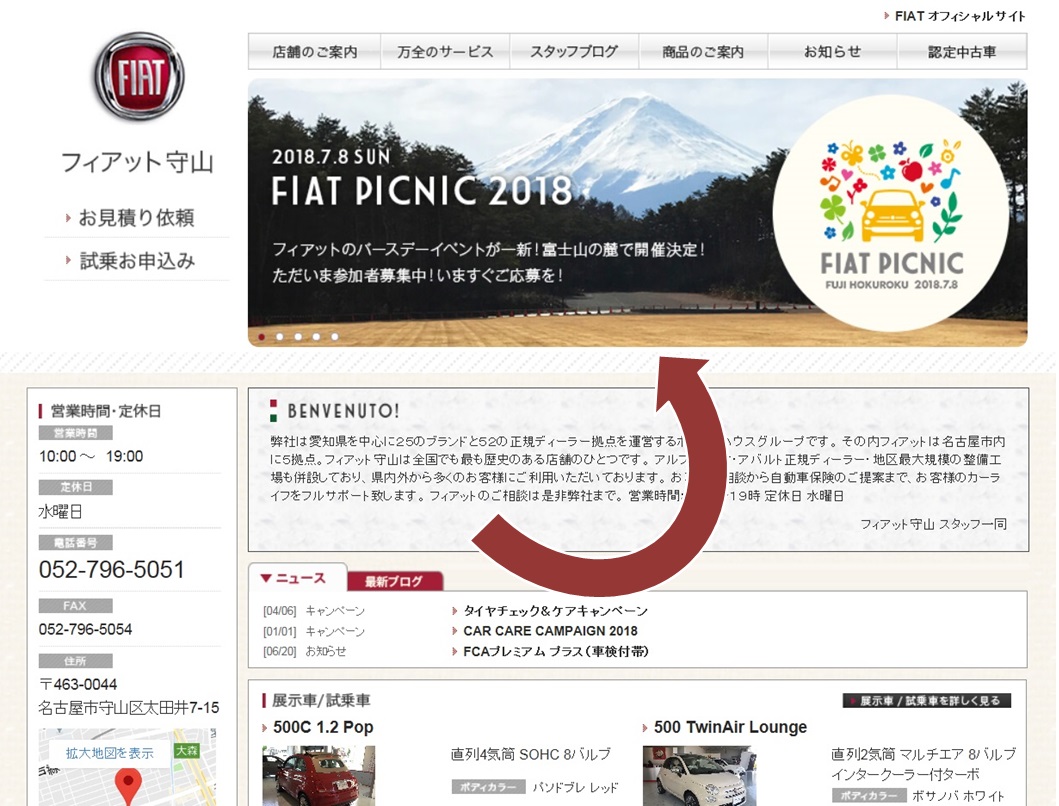This screenshot has height=806, width=1059.
Task: Select the third carousel dot
Action: (298, 336)
